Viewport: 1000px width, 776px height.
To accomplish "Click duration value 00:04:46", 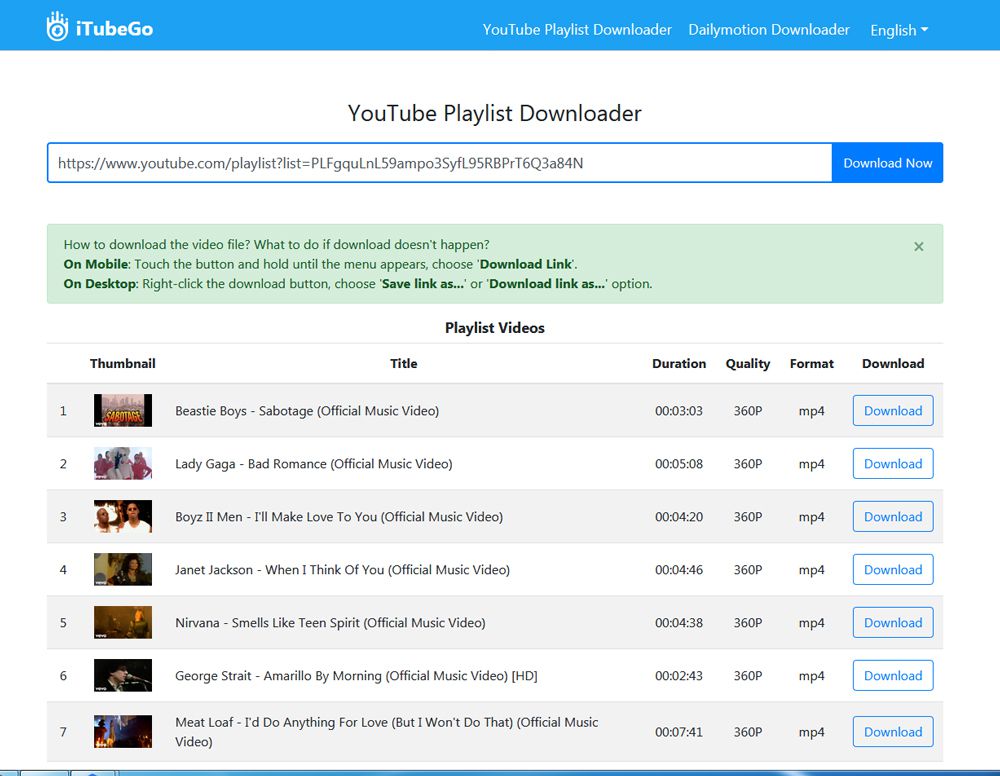I will [679, 569].
